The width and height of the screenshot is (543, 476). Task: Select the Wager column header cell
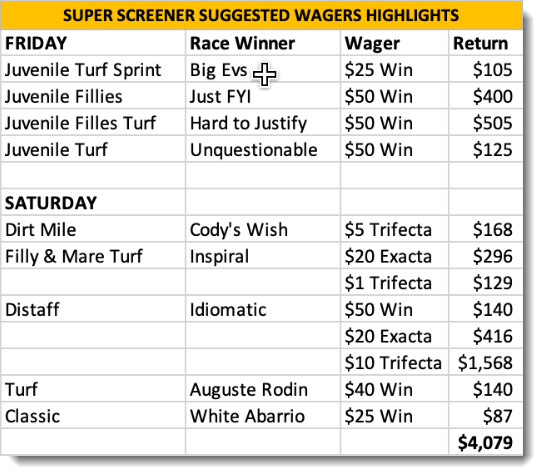pos(394,43)
